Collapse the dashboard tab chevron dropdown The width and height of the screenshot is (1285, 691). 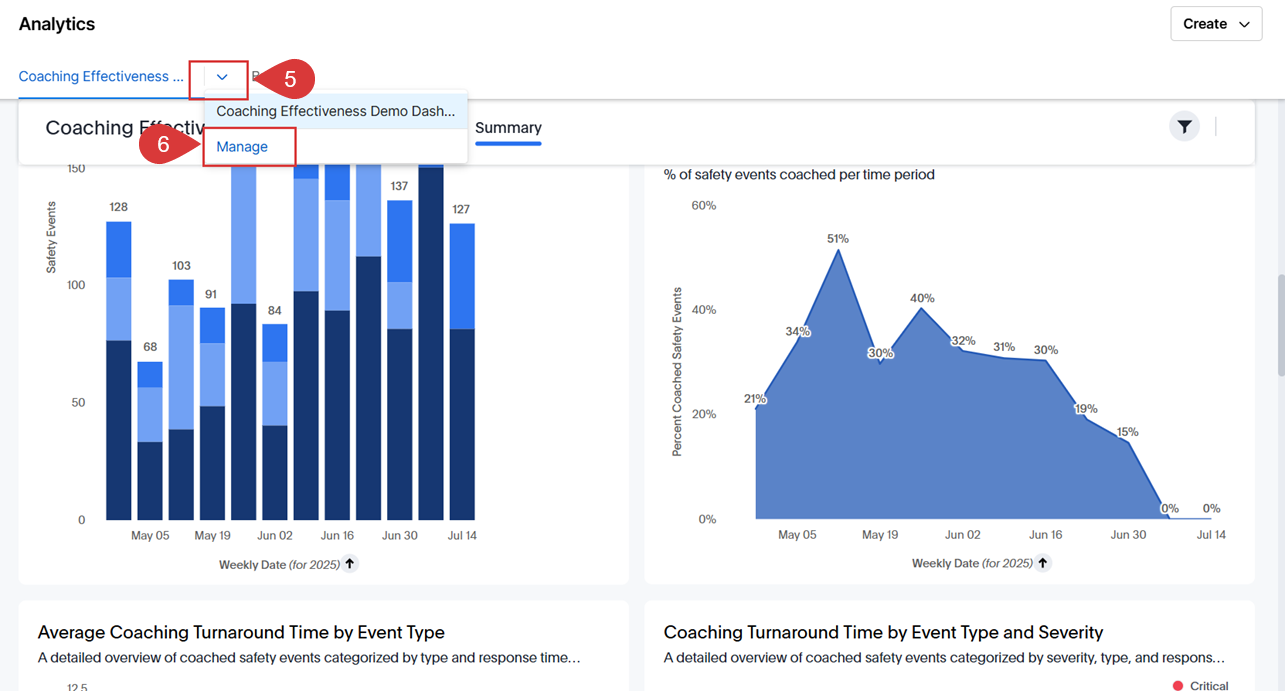click(x=222, y=77)
